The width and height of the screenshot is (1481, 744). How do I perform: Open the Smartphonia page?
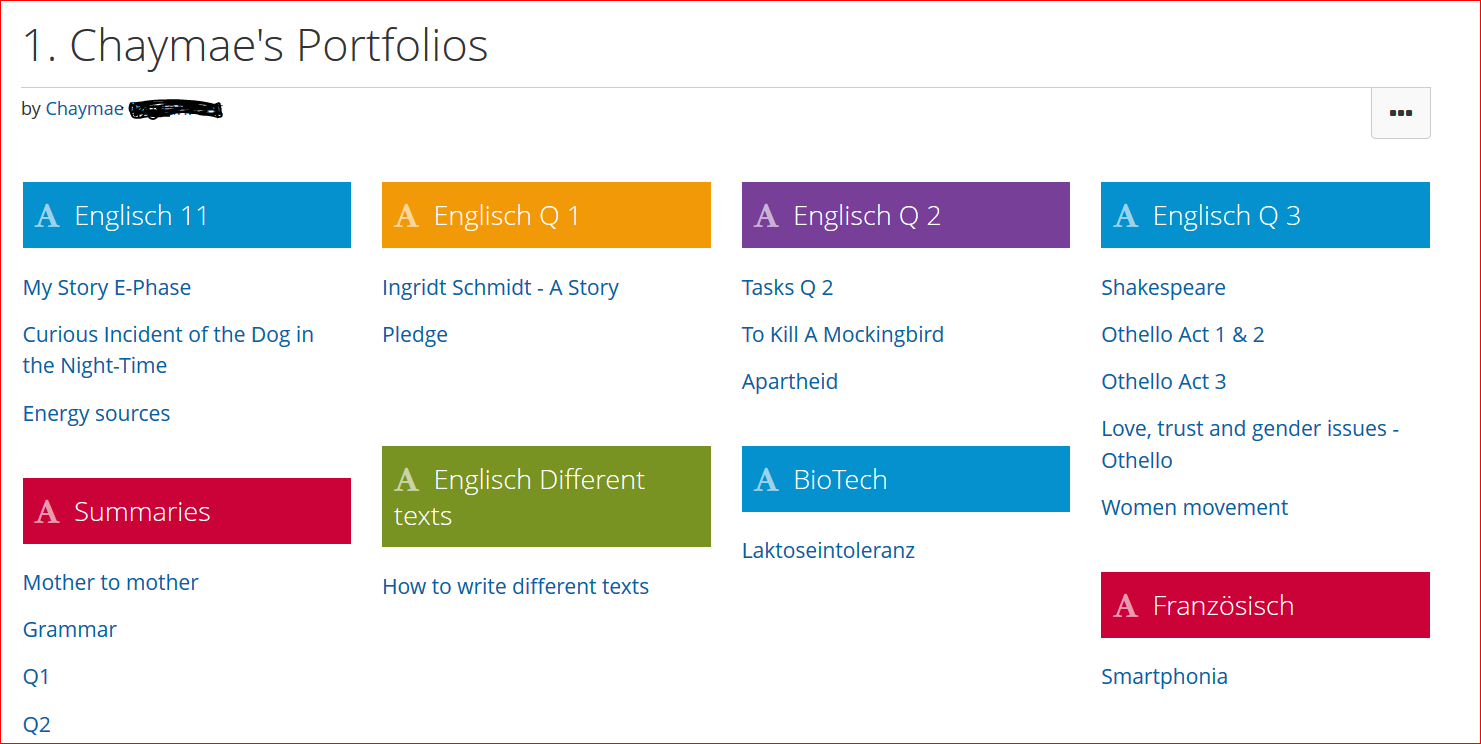coord(1164,677)
